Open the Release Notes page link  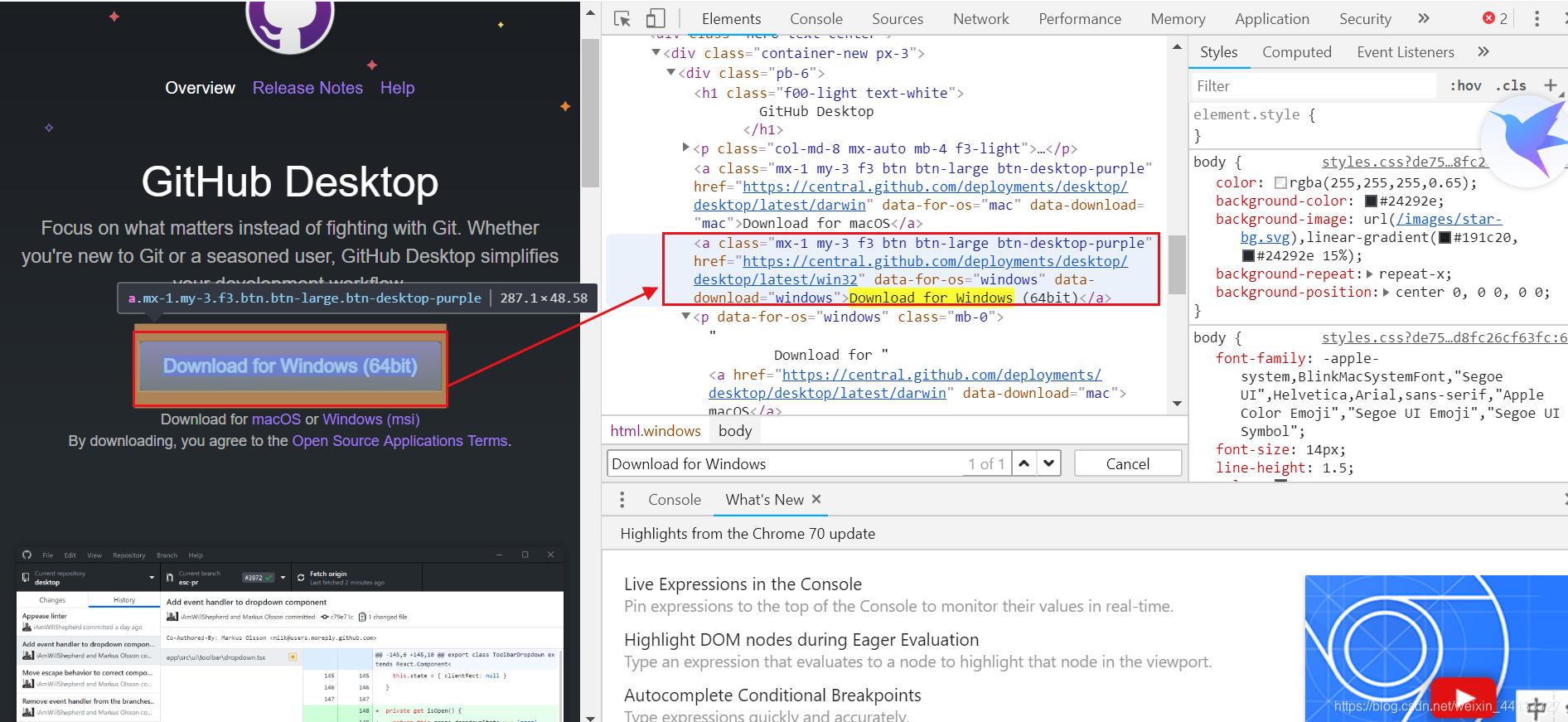tap(307, 88)
